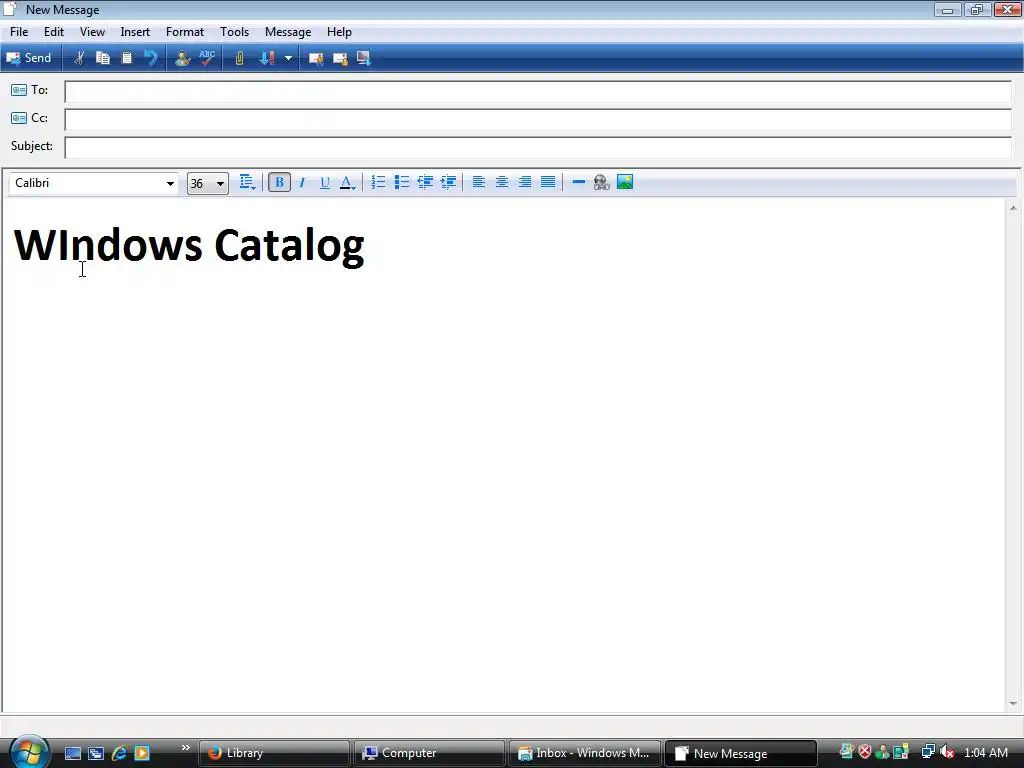The image size is (1024, 768).
Task: Open address book via To: button
Action: [x=29, y=90]
